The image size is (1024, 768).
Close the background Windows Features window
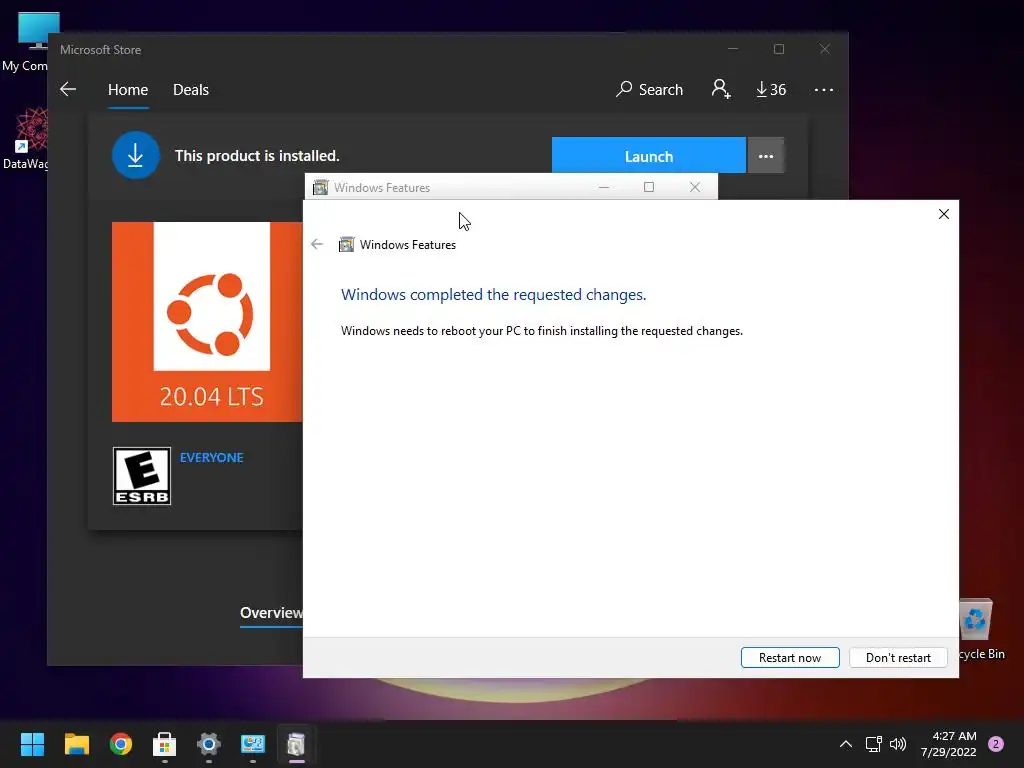click(x=695, y=187)
